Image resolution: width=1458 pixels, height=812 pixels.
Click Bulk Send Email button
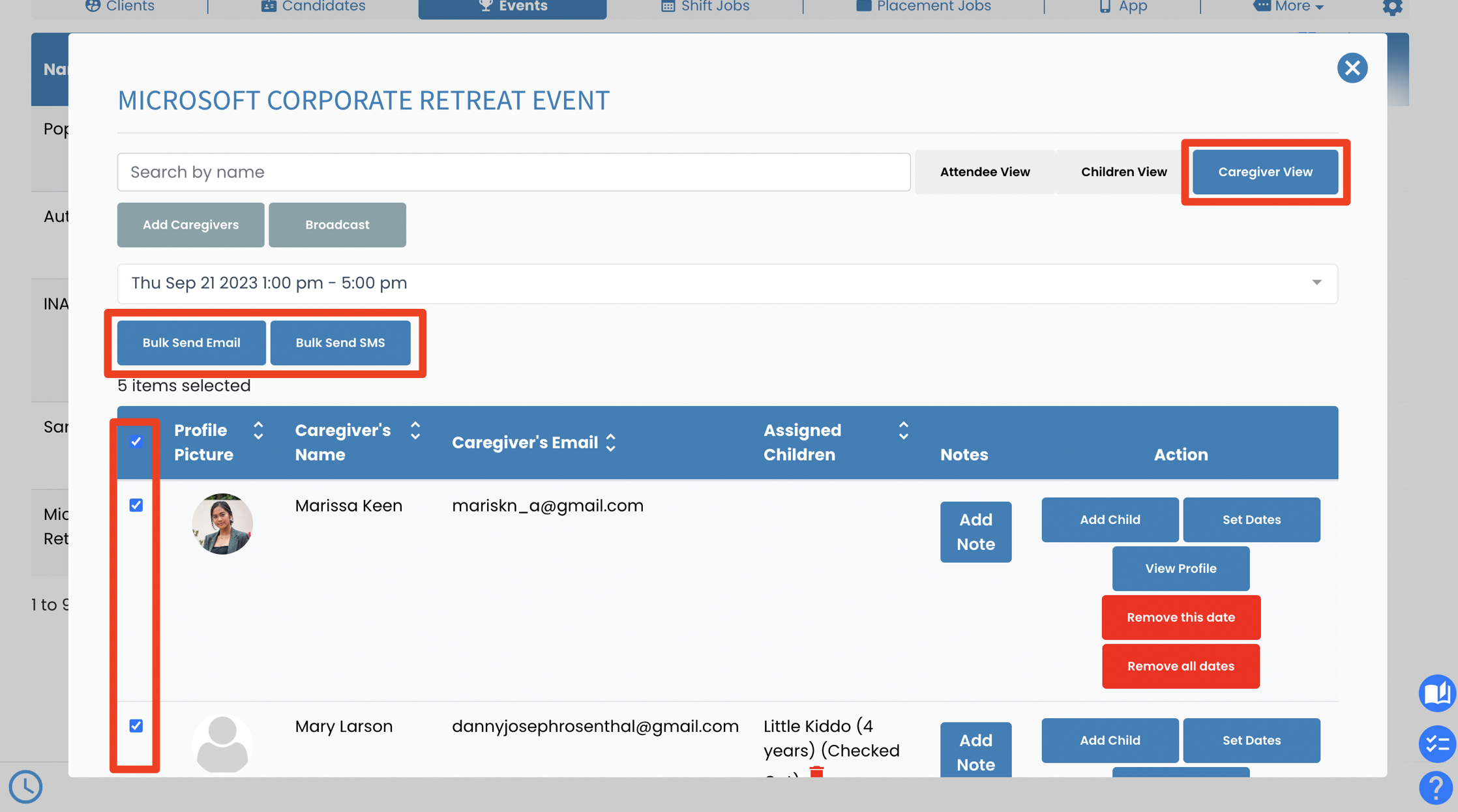click(191, 343)
